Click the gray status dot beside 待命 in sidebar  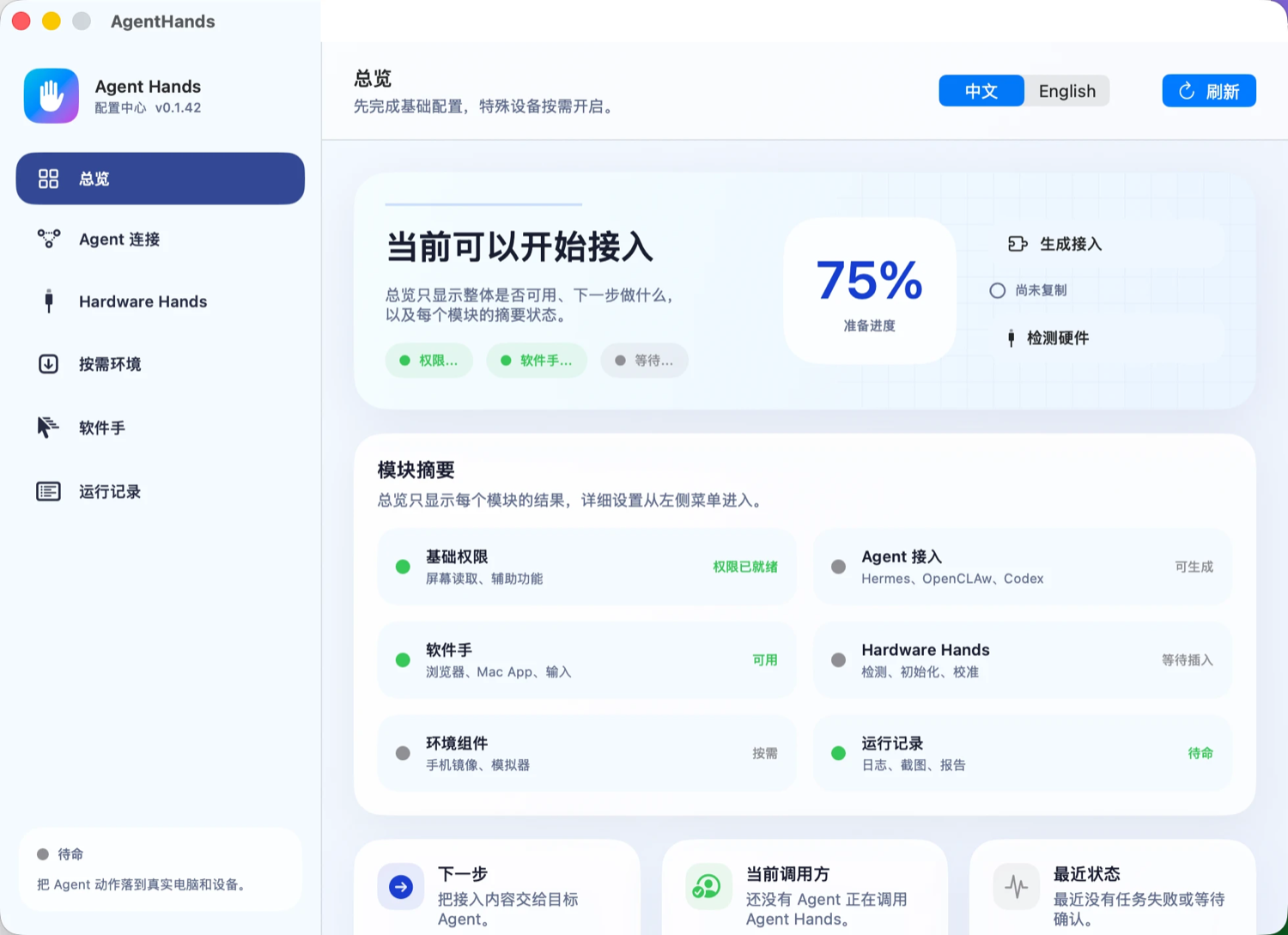(x=43, y=854)
